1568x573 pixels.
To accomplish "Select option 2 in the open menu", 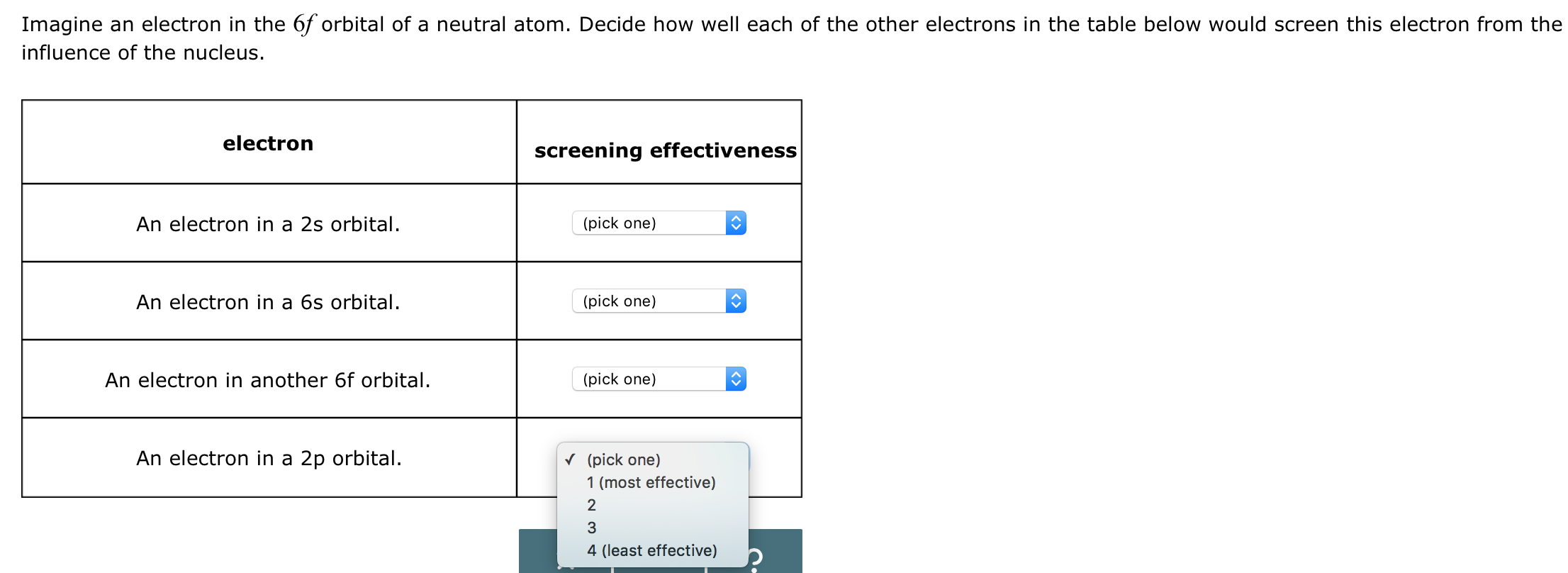I will pos(591,505).
